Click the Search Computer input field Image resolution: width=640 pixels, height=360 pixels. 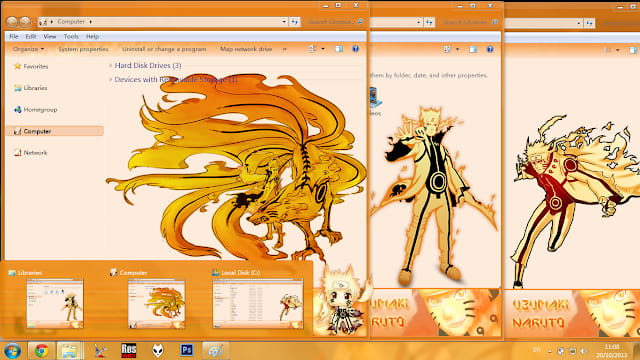(x=331, y=22)
